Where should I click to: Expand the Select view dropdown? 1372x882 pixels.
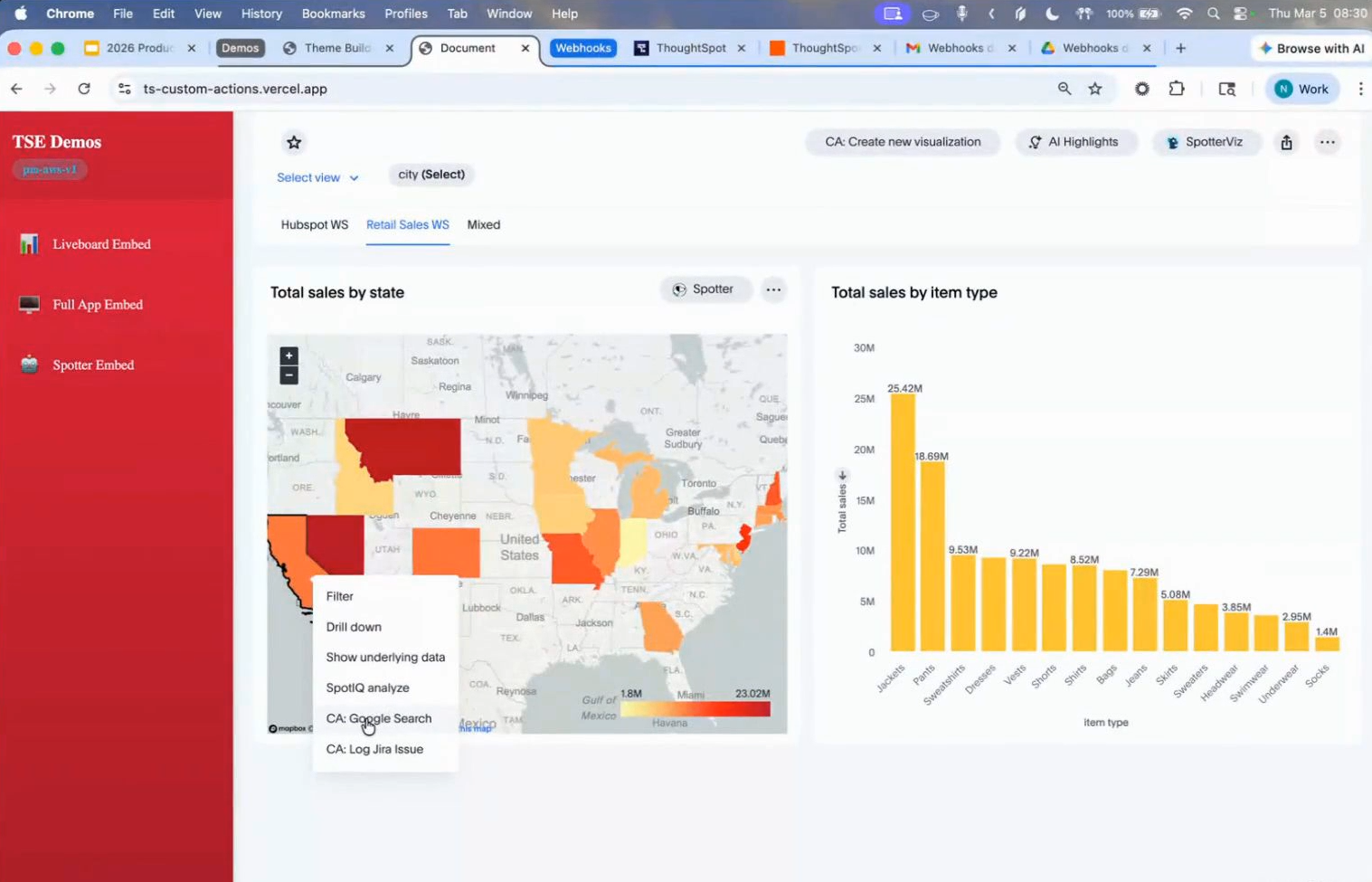(x=317, y=177)
